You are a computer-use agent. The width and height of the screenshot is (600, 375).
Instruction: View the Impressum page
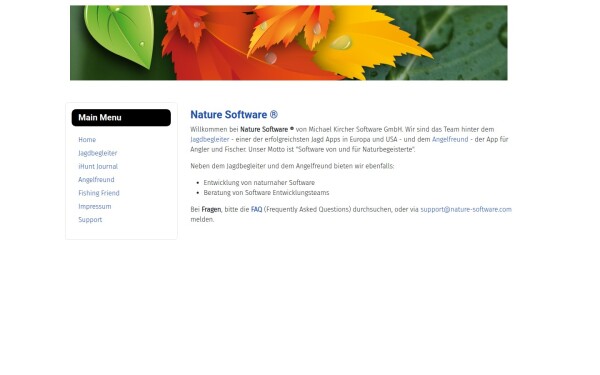(x=95, y=206)
